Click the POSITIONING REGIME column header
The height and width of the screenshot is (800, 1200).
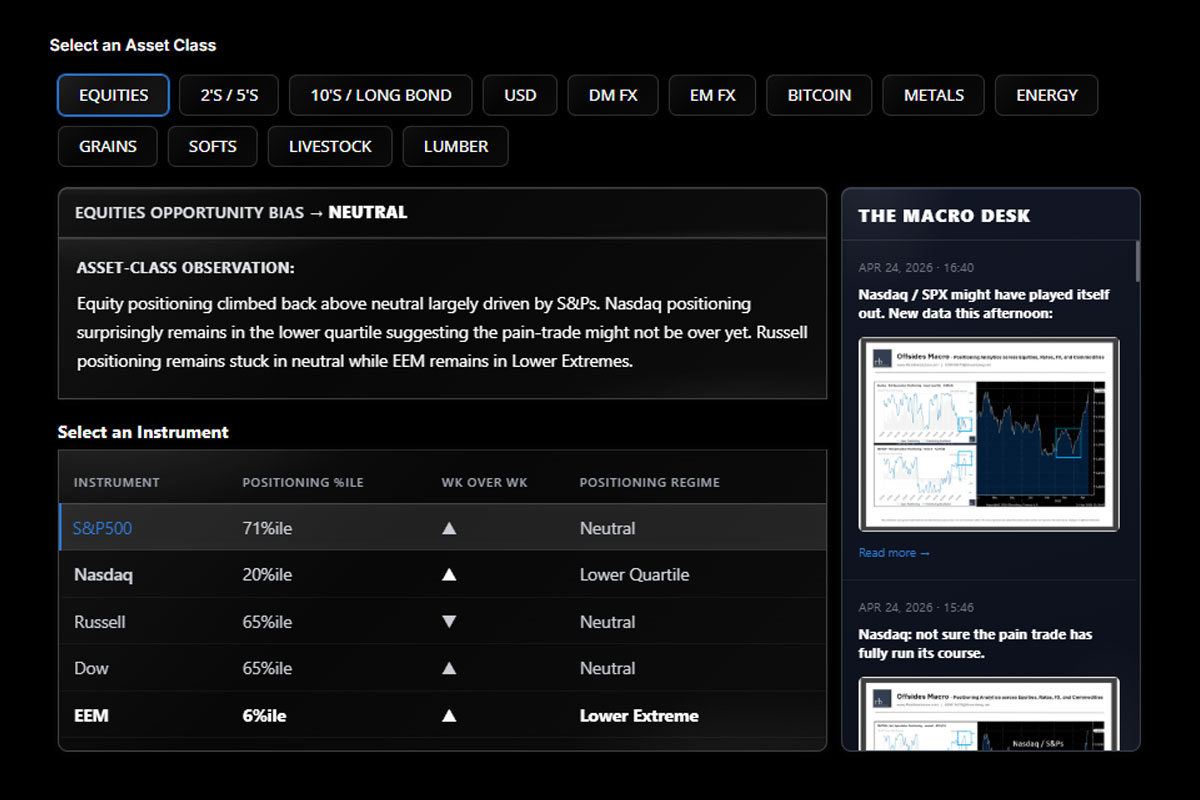[x=650, y=482]
